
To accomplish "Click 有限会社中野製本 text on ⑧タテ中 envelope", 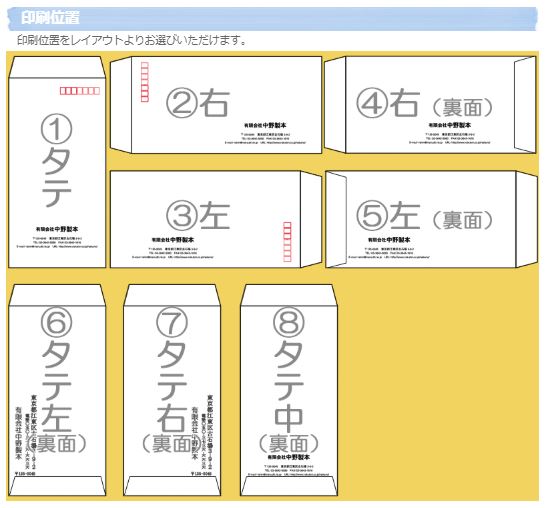I will click(x=288, y=457).
